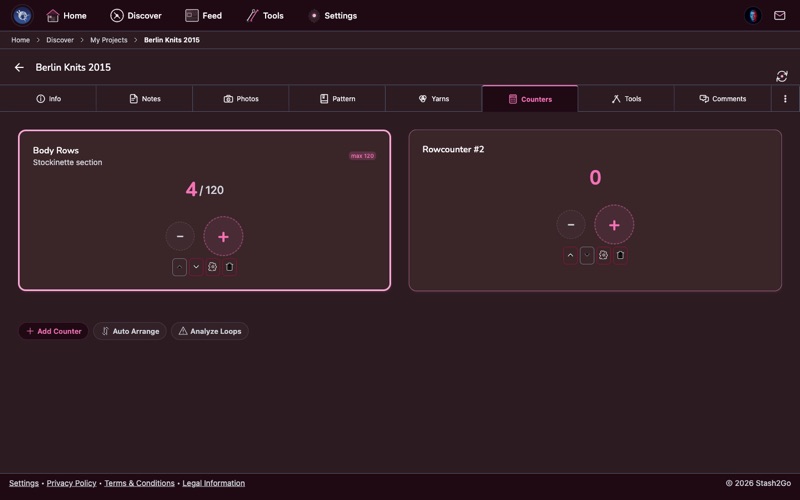Click the plus button on Rowcounter #2
Viewport: 800px width, 500px height.
click(x=614, y=225)
